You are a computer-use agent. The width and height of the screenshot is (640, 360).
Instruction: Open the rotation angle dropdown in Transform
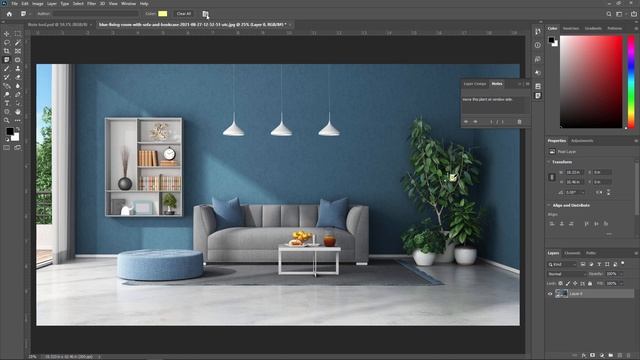tap(582, 192)
